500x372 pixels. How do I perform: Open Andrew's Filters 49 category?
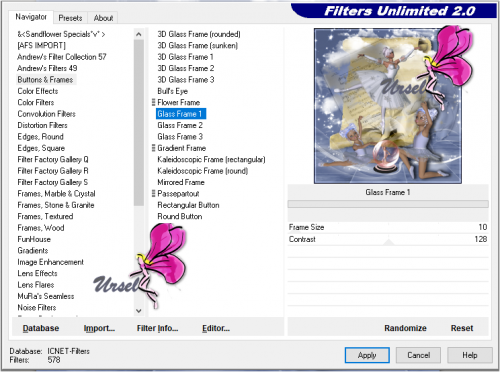(x=47, y=68)
